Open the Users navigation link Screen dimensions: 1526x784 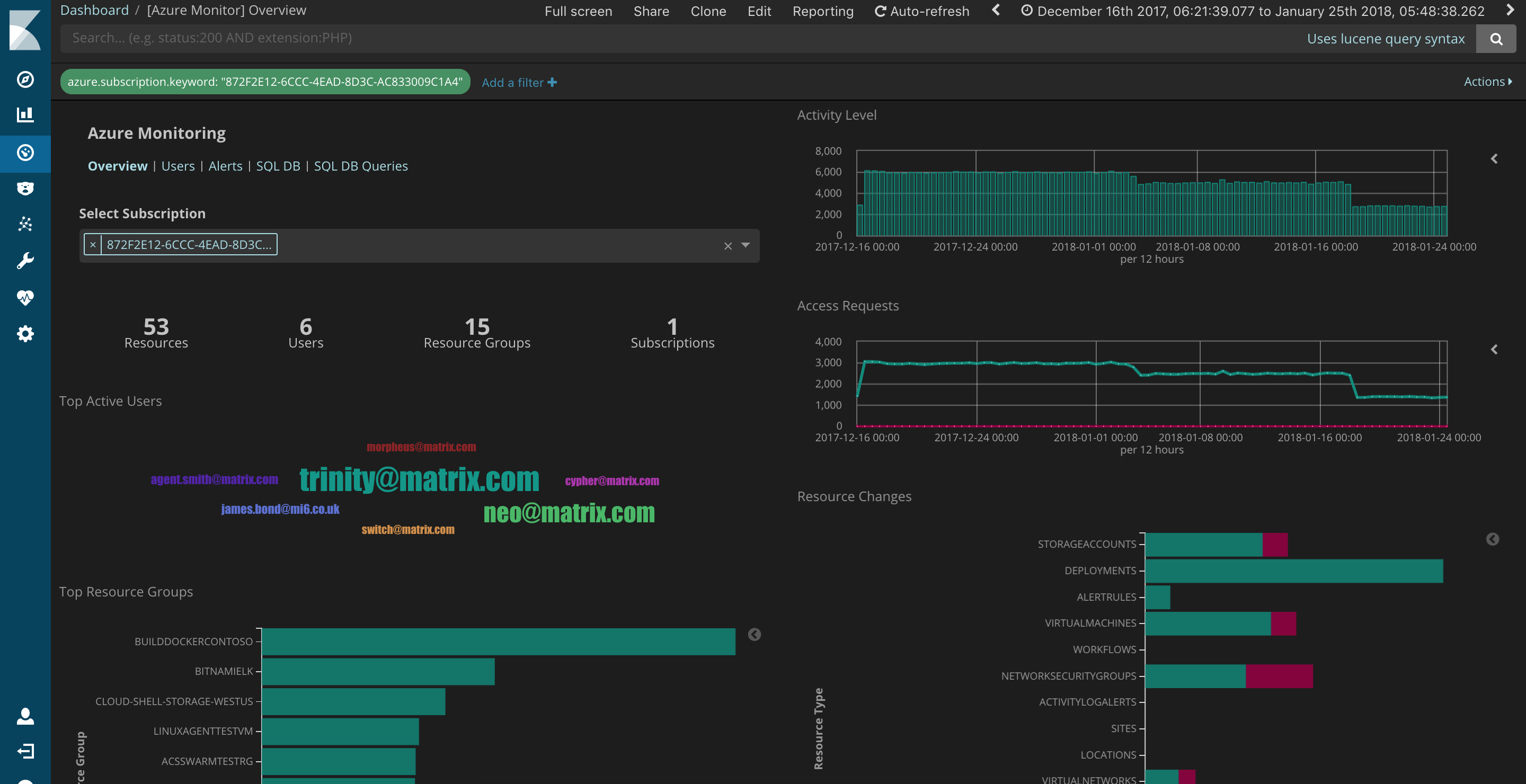click(x=178, y=166)
